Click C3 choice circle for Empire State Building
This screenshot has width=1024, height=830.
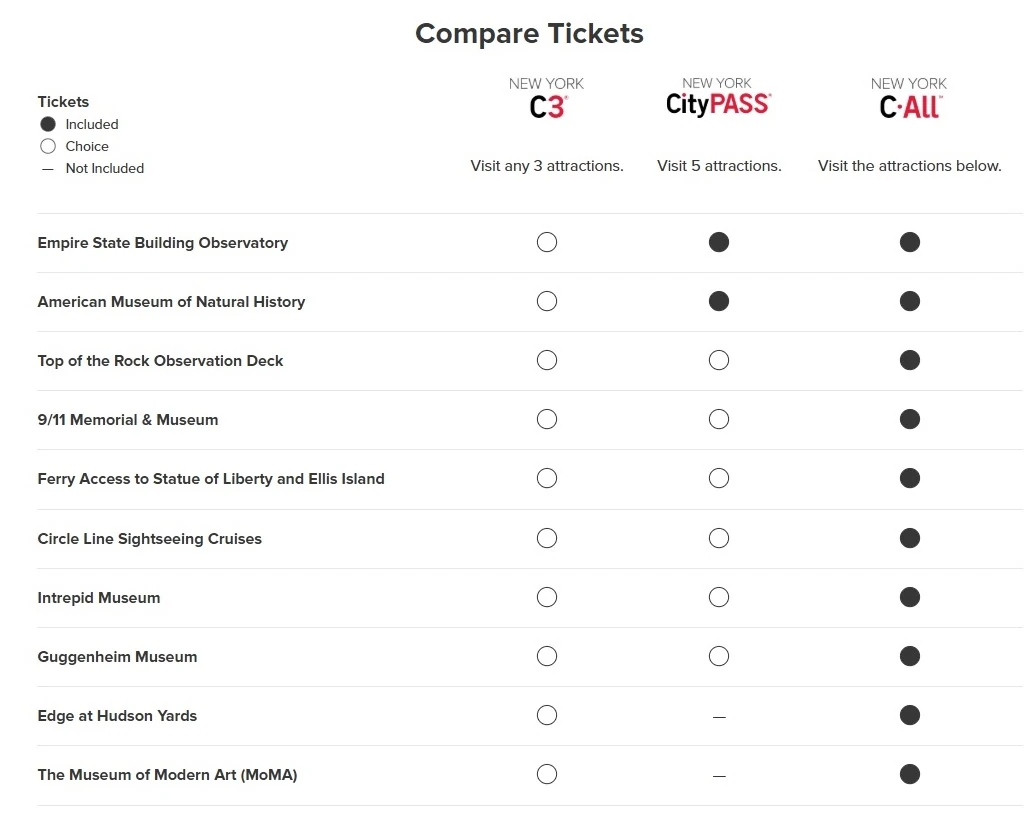pyautogui.click(x=547, y=242)
